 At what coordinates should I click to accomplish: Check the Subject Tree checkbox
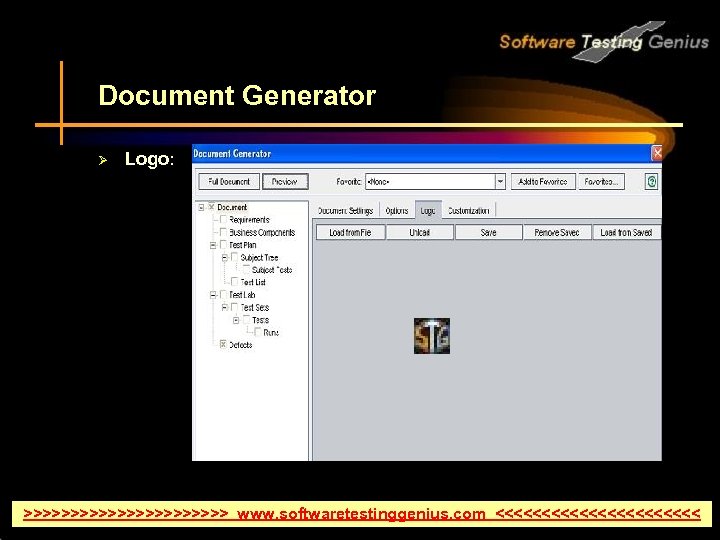pyautogui.click(x=235, y=257)
